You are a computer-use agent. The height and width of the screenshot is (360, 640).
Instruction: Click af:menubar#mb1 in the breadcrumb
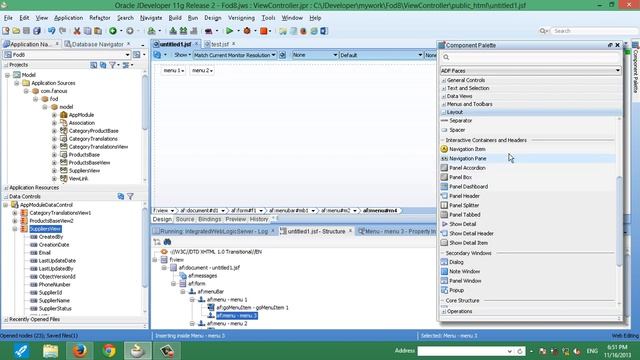(x=288, y=211)
